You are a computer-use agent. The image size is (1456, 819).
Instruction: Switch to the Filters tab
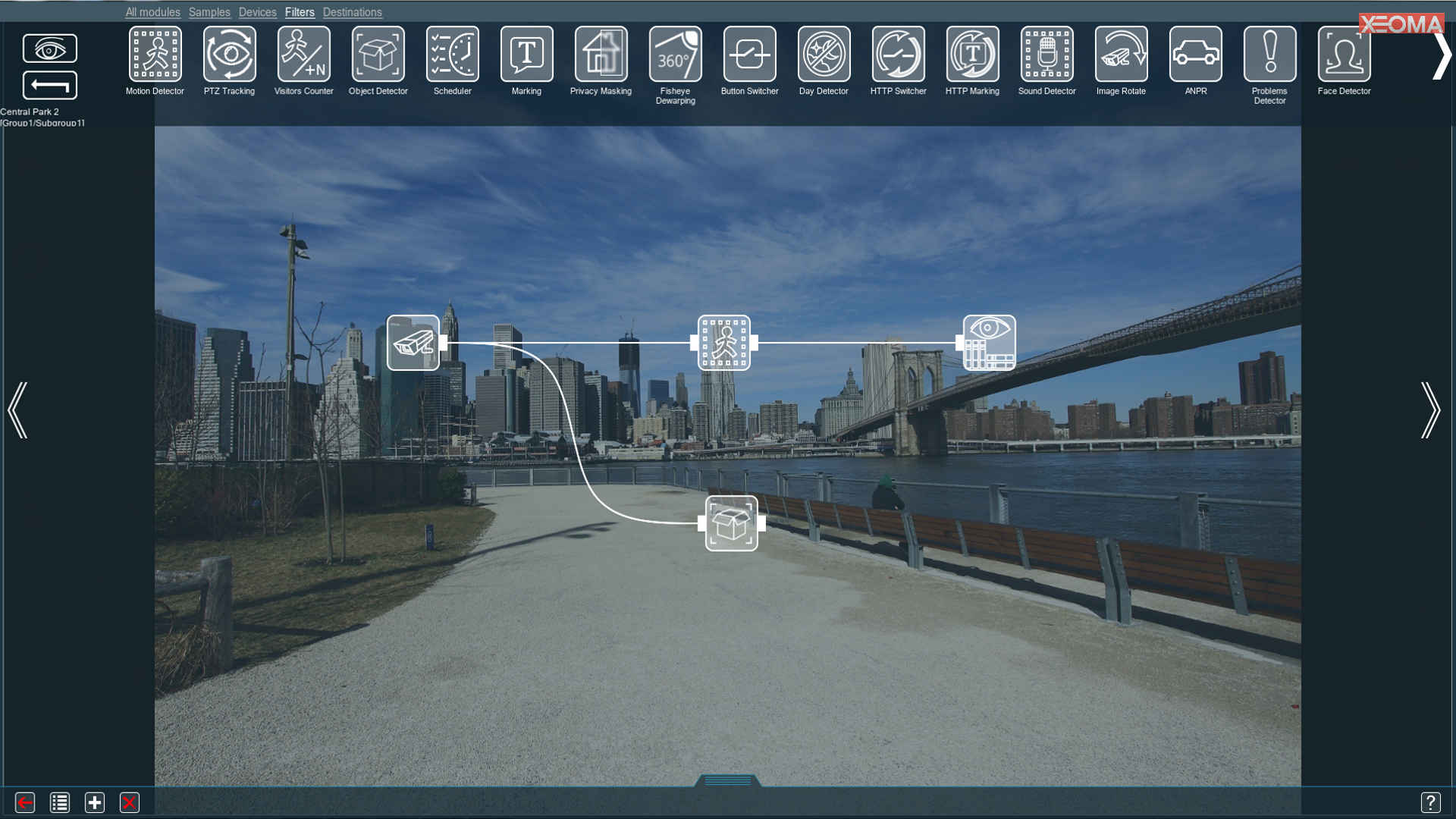point(300,12)
